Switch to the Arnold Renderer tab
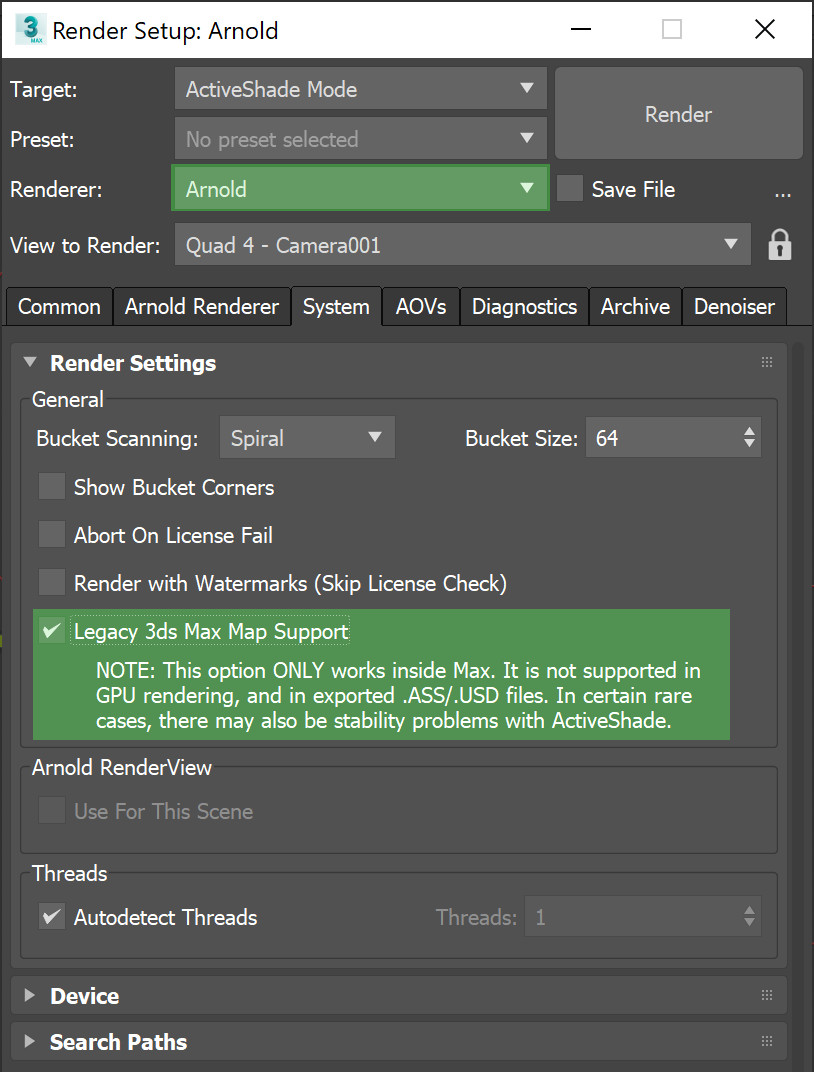 pyautogui.click(x=202, y=306)
